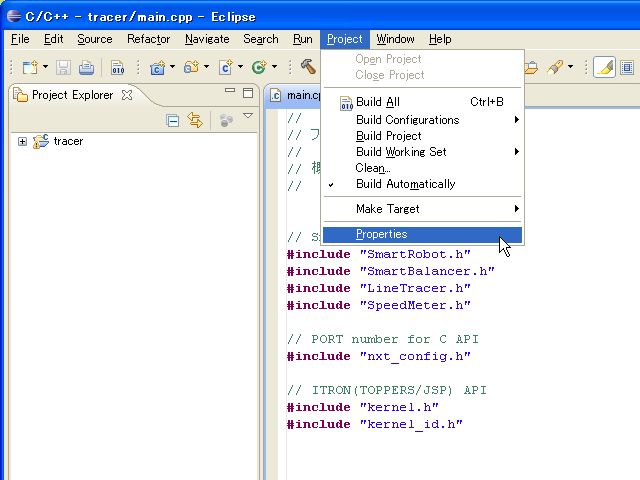Click the "kernel_id.h" include line

click(375, 424)
